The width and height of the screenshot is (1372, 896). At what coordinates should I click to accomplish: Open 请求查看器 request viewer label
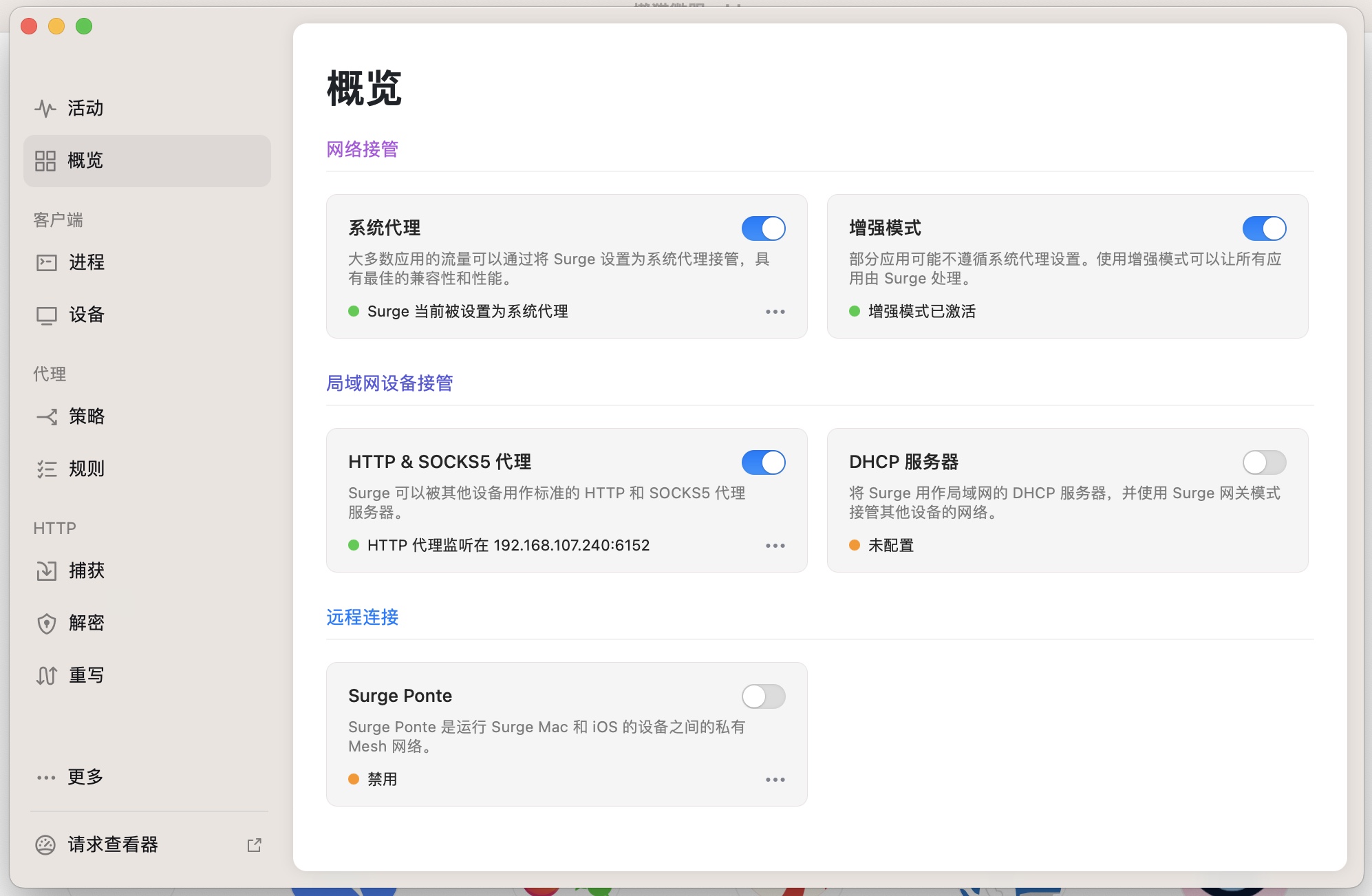[x=113, y=844]
